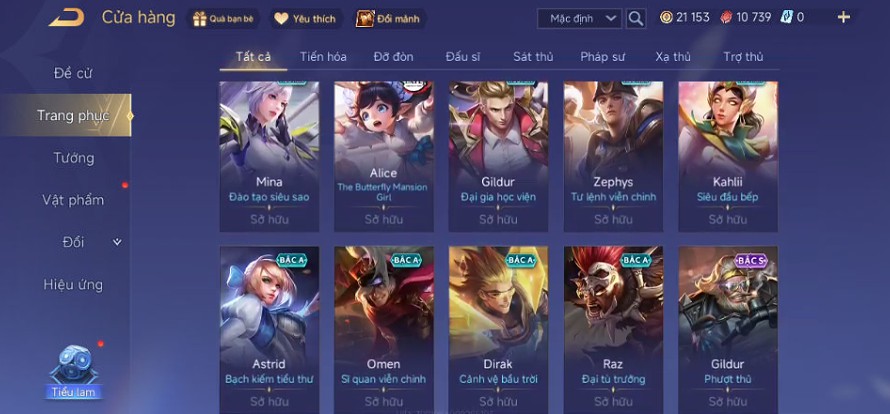Tap the red ruby currency icon
890x414 pixels.
(726, 18)
